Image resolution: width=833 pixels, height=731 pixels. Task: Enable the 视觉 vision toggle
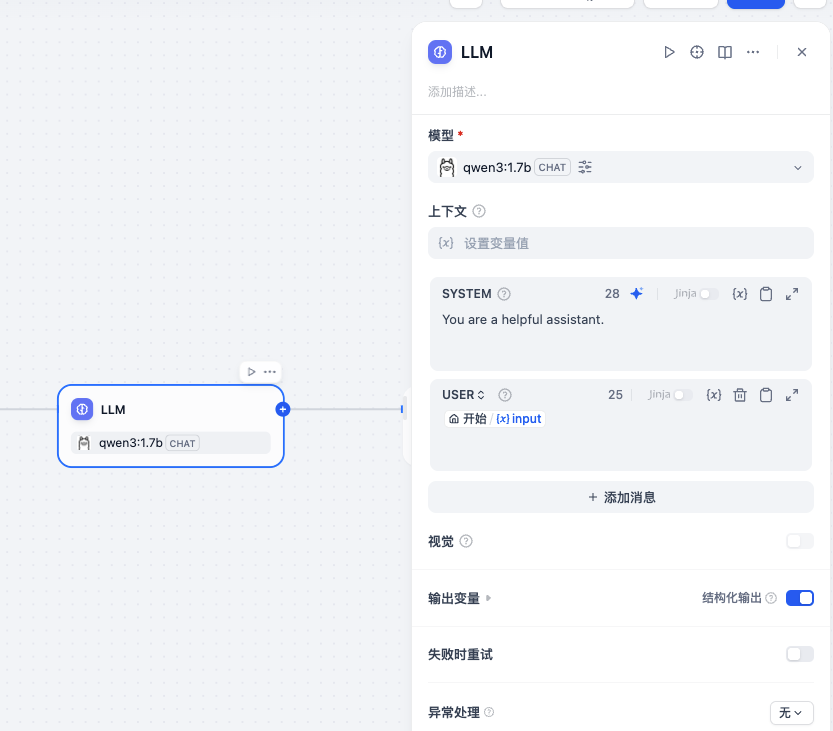(x=799, y=541)
